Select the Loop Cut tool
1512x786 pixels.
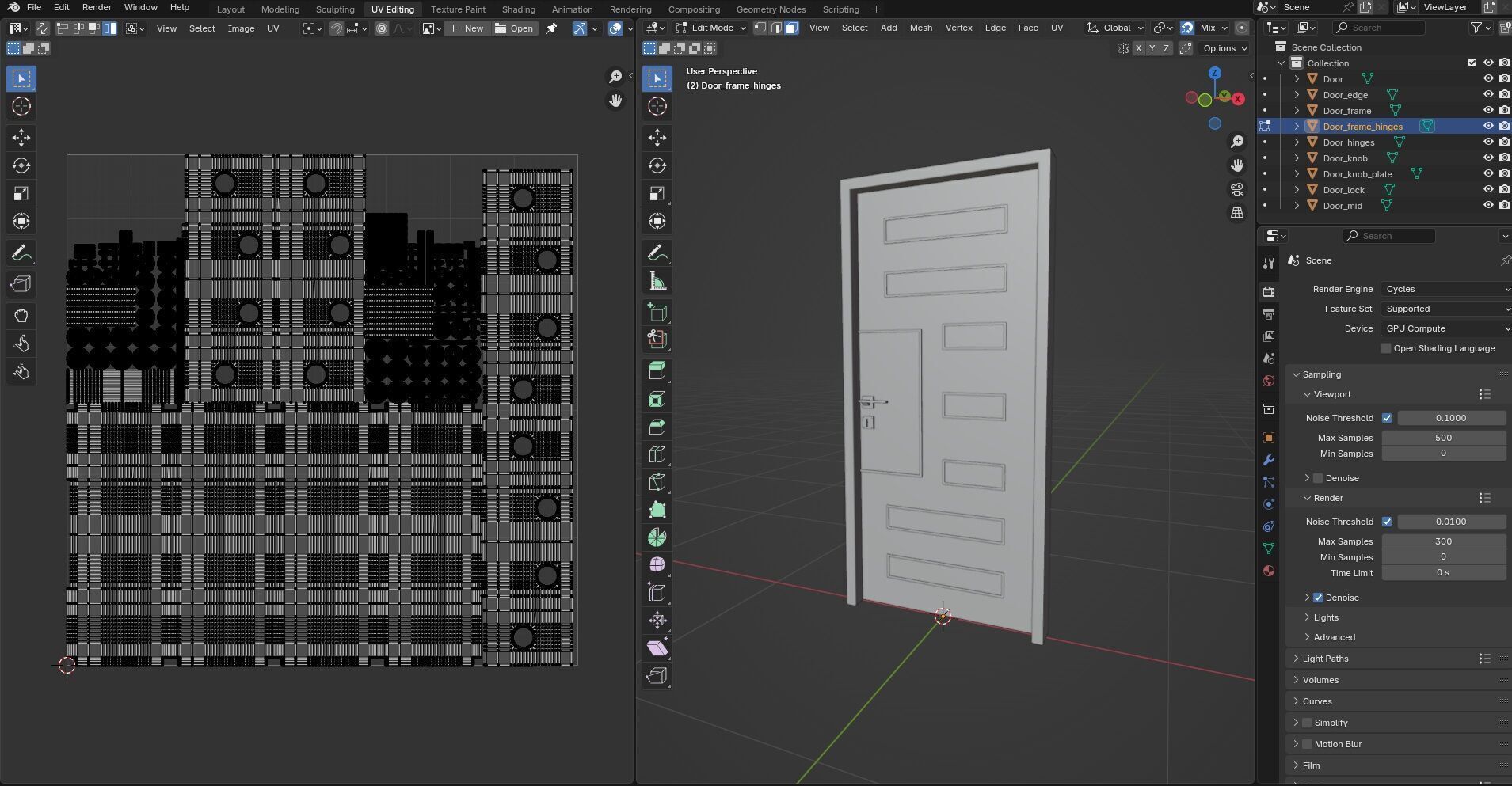[657, 454]
